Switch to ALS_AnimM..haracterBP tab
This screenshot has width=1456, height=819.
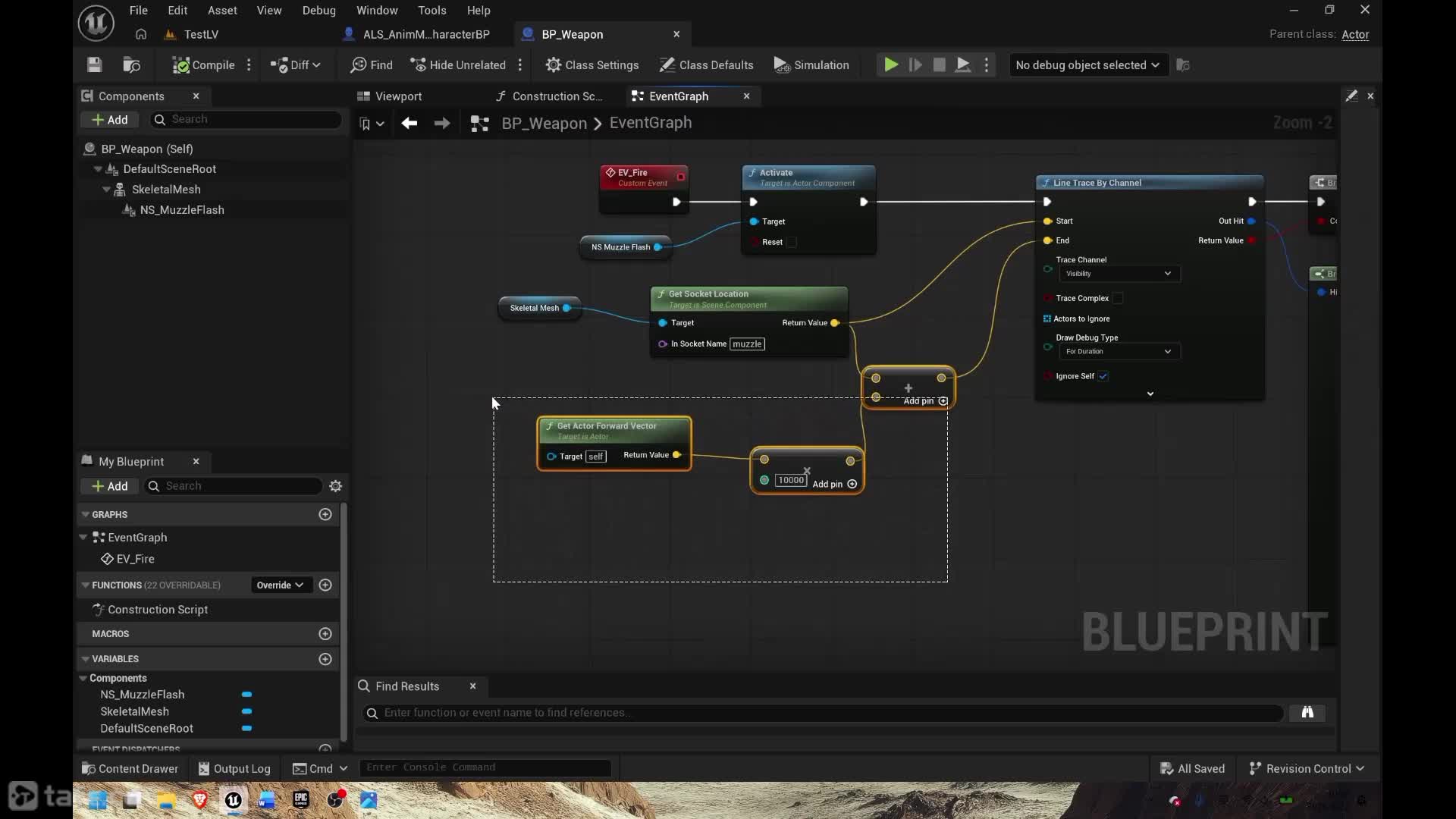point(426,34)
